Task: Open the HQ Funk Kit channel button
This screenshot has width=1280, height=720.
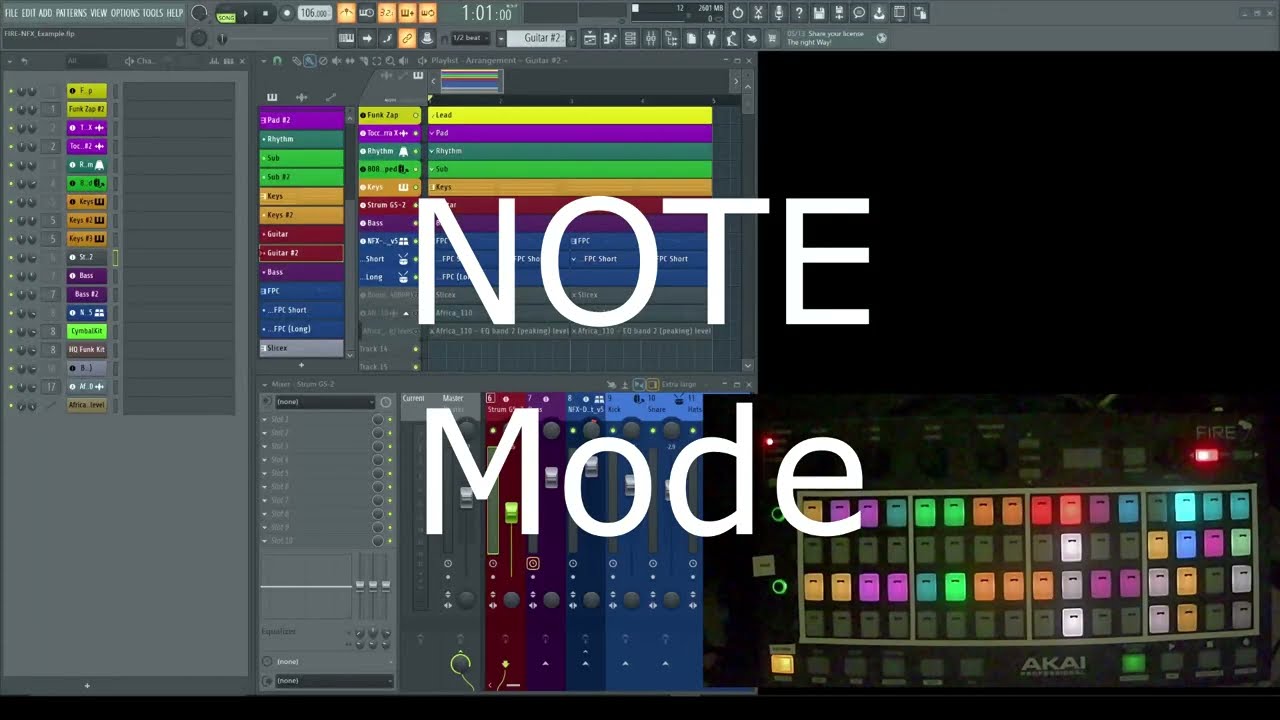Action: tap(86, 350)
